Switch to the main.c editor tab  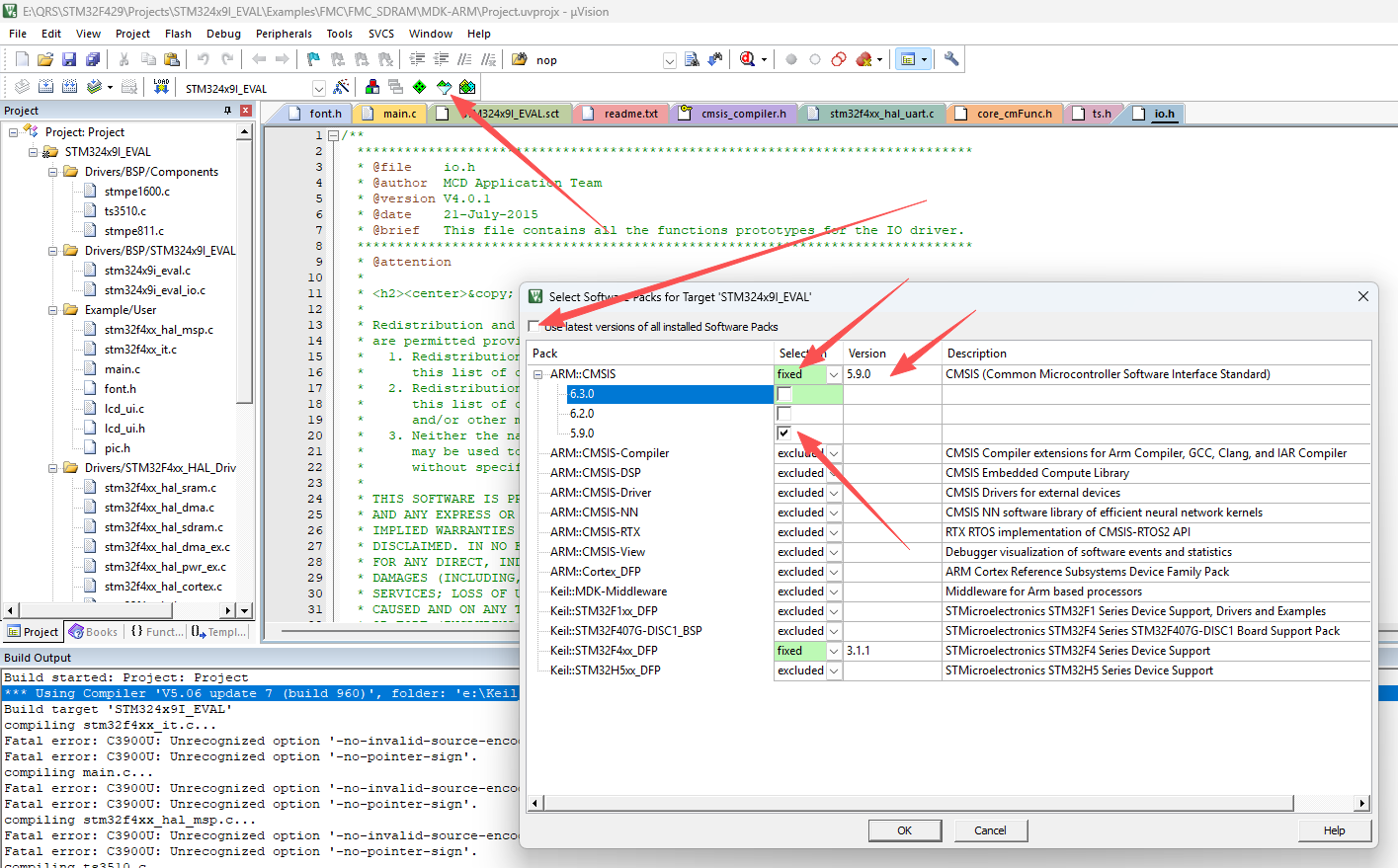coord(389,114)
